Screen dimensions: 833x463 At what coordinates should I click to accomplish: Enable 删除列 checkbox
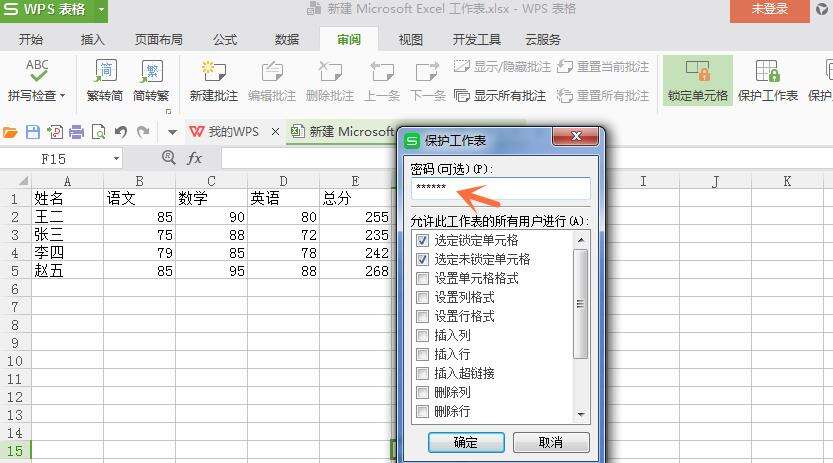[422, 392]
